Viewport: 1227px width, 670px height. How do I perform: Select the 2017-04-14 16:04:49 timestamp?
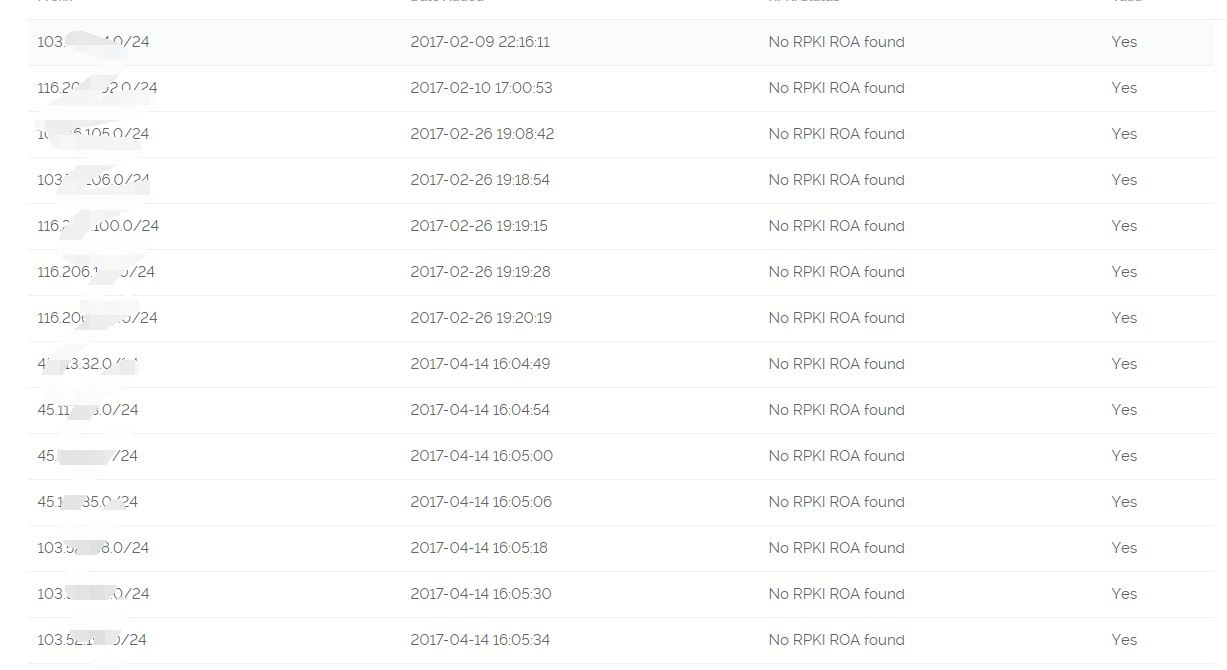(x=480, y=364)
